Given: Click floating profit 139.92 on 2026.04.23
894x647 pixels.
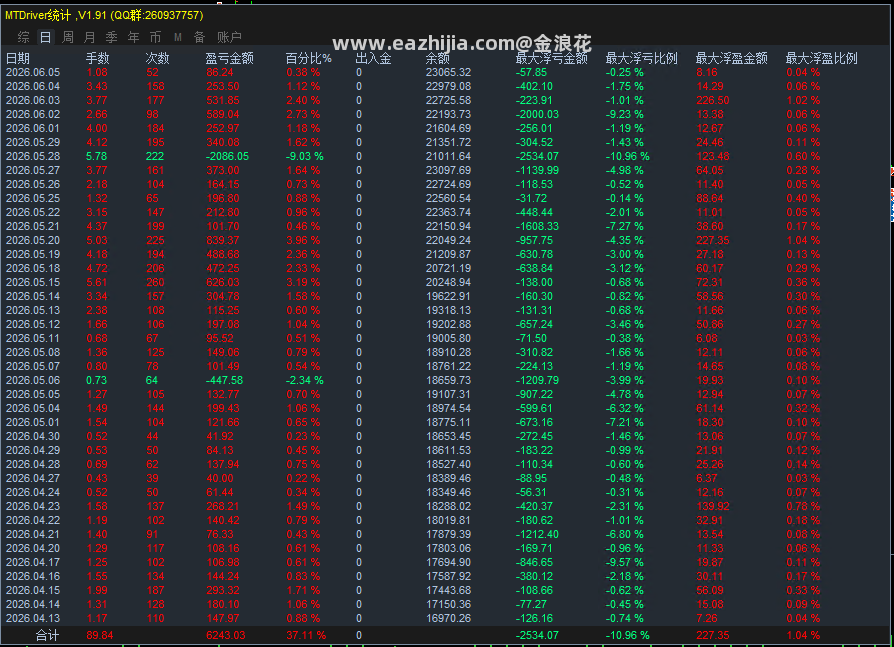Looking at the screenshot, I should (713, 506).
